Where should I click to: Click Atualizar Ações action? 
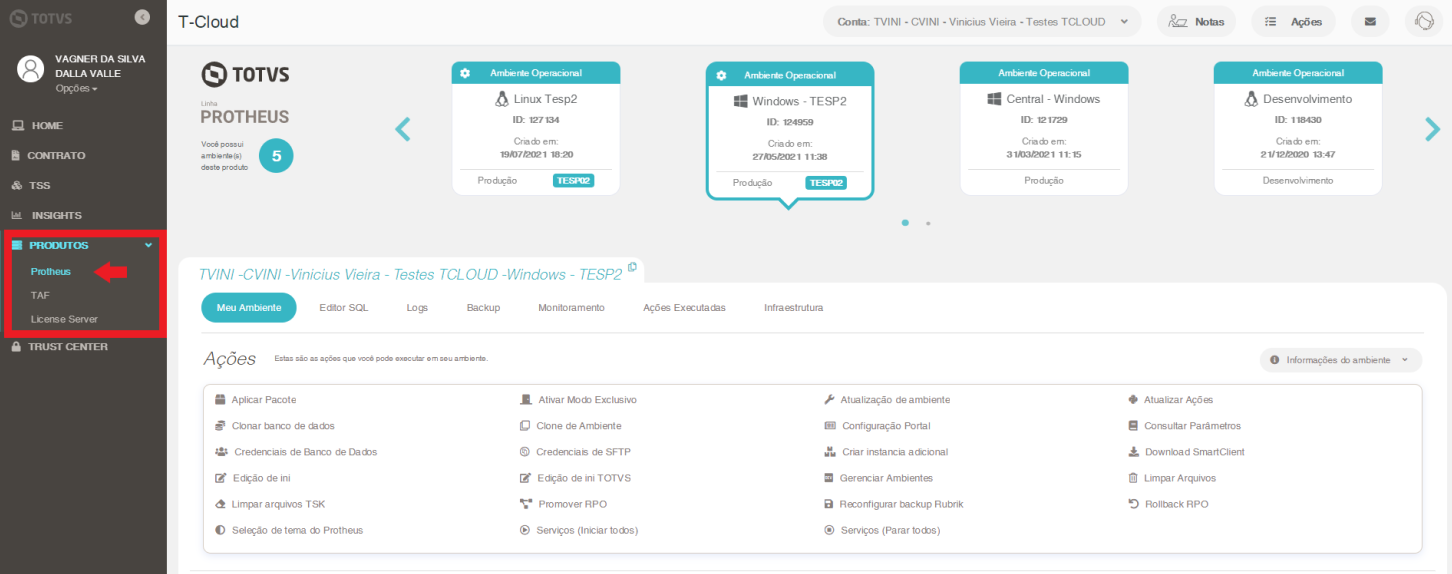1171,400
